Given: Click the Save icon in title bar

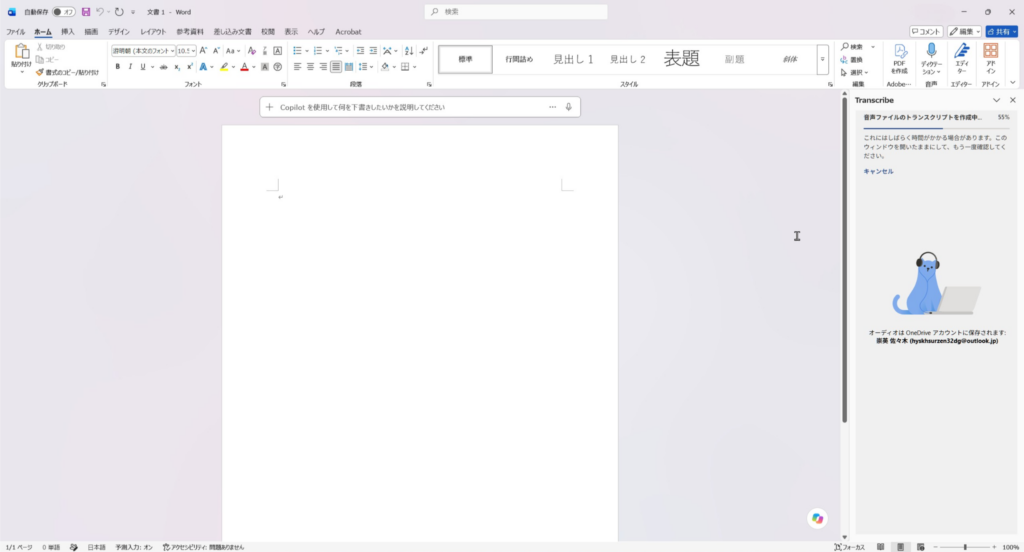Looking at the screenshot, I should coord(86,12).
